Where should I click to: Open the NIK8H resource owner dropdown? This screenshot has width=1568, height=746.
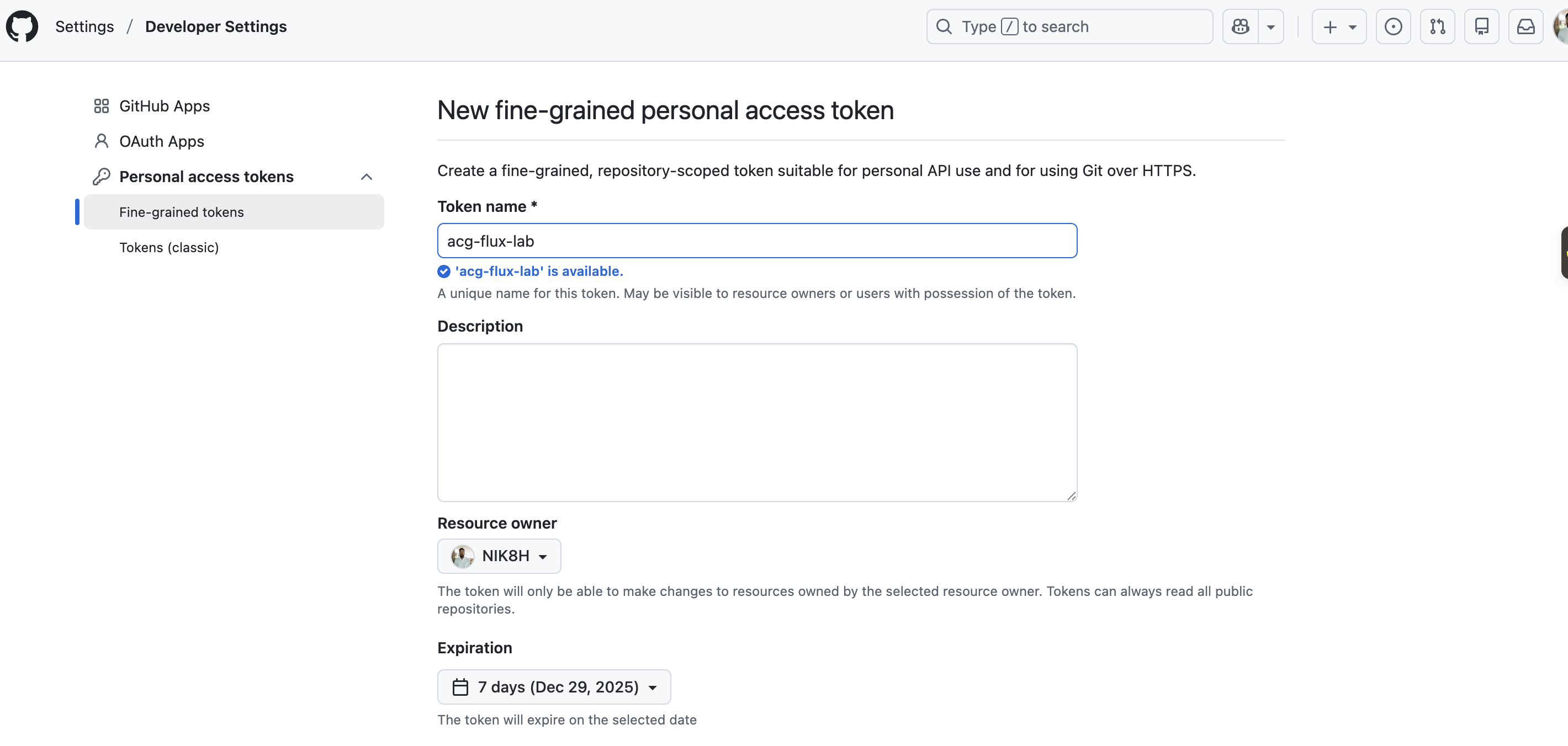[499, 556]
